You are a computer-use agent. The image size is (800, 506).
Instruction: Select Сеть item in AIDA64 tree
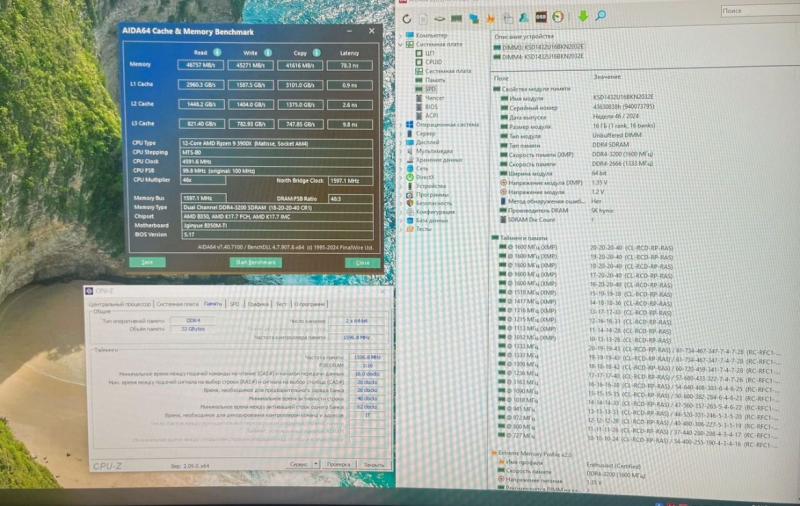[417, 168]
